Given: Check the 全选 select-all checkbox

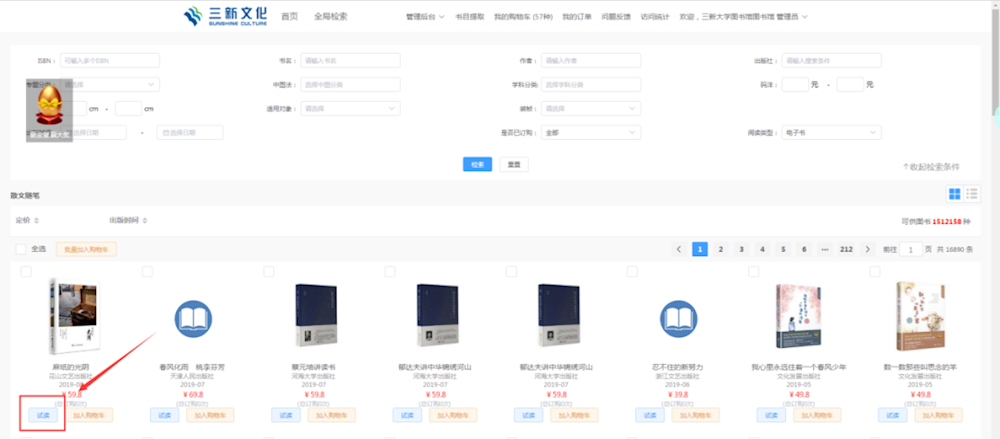Looking at the screenshot, I should [x=22, y=249].
